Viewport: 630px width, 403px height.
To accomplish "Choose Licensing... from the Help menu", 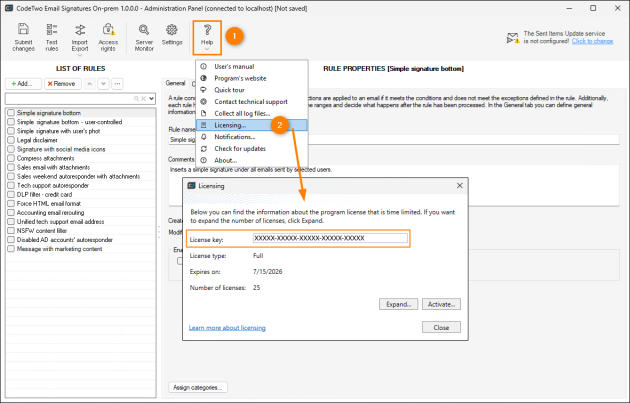I will pyautogui.click(x=252, y=125).
